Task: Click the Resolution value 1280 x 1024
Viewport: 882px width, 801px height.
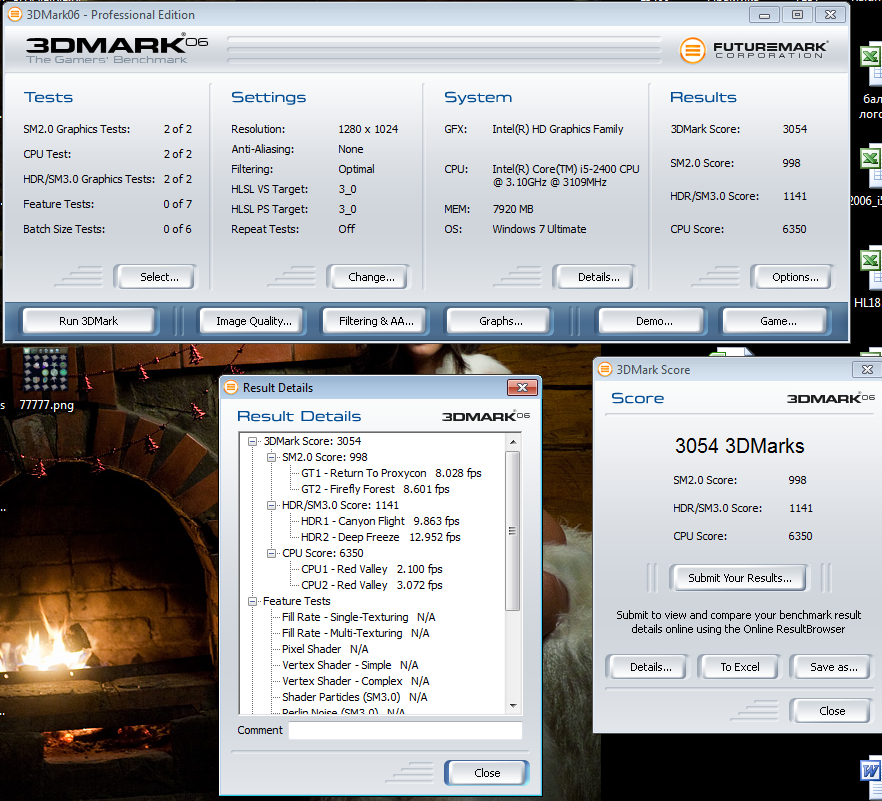Action: pos(368,129)
